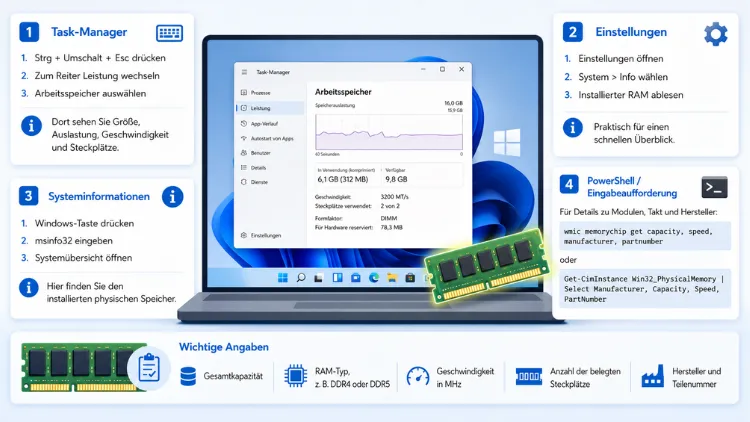750x422 pixels.
Task: Click the 'Wichtige Angaben' heading
Action: point(224,347)
